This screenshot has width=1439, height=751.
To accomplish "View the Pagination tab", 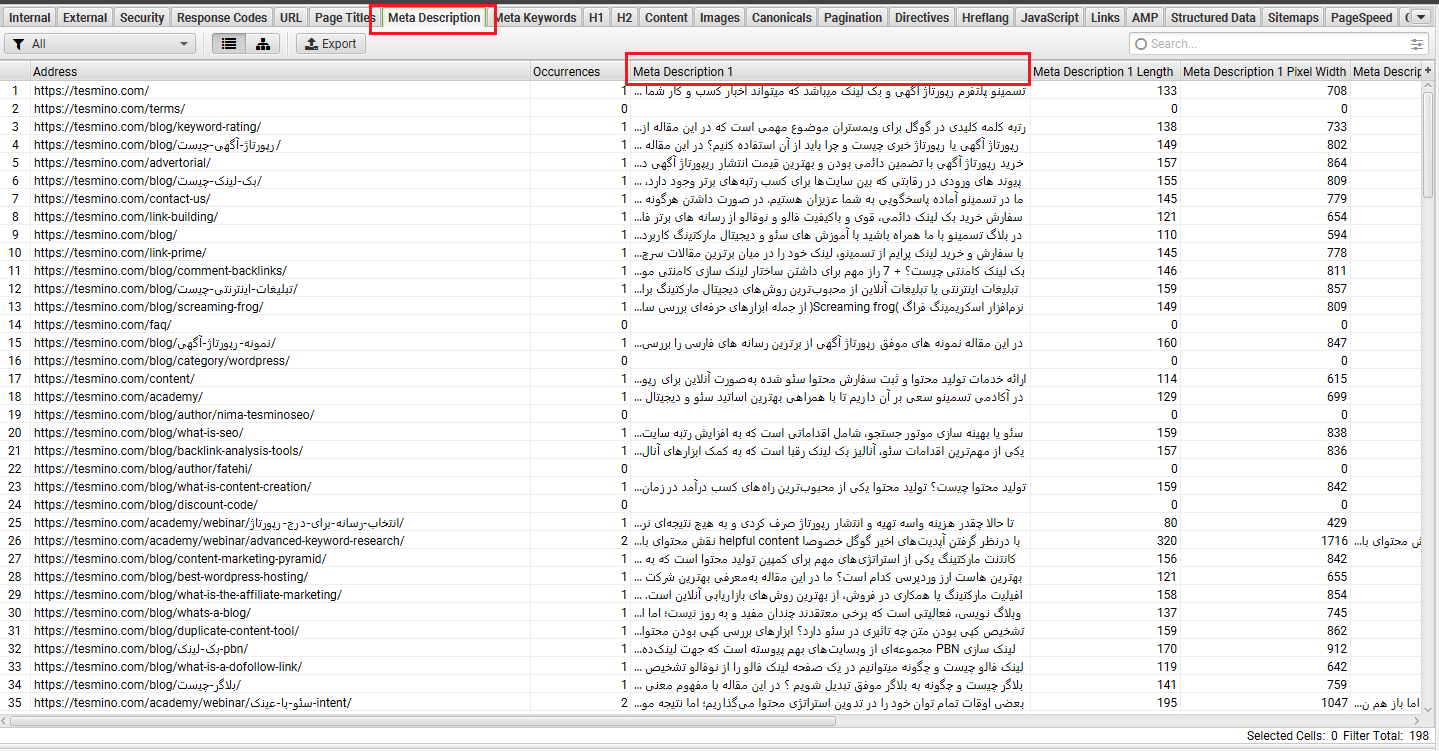I will tap(854, 17).
